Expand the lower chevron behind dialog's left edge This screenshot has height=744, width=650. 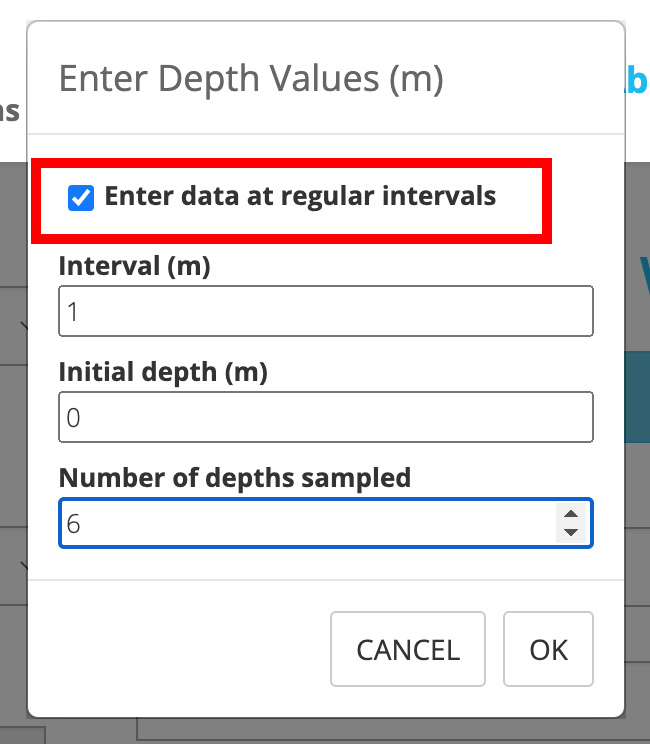pyautogui.click(x=22, y=566)
